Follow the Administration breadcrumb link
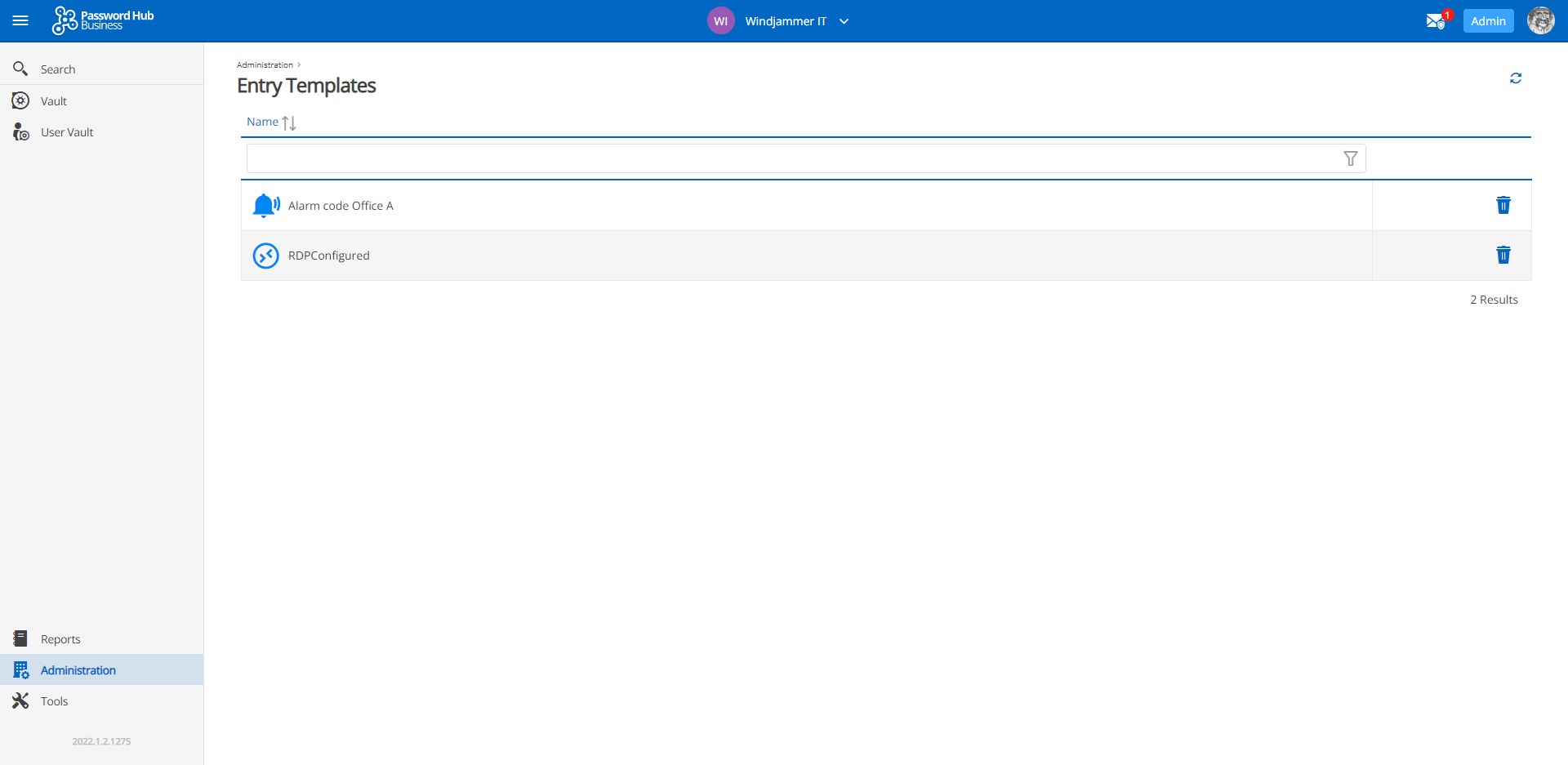Image resolution: width=1568 pixels, height=765 pixels. 264,64
